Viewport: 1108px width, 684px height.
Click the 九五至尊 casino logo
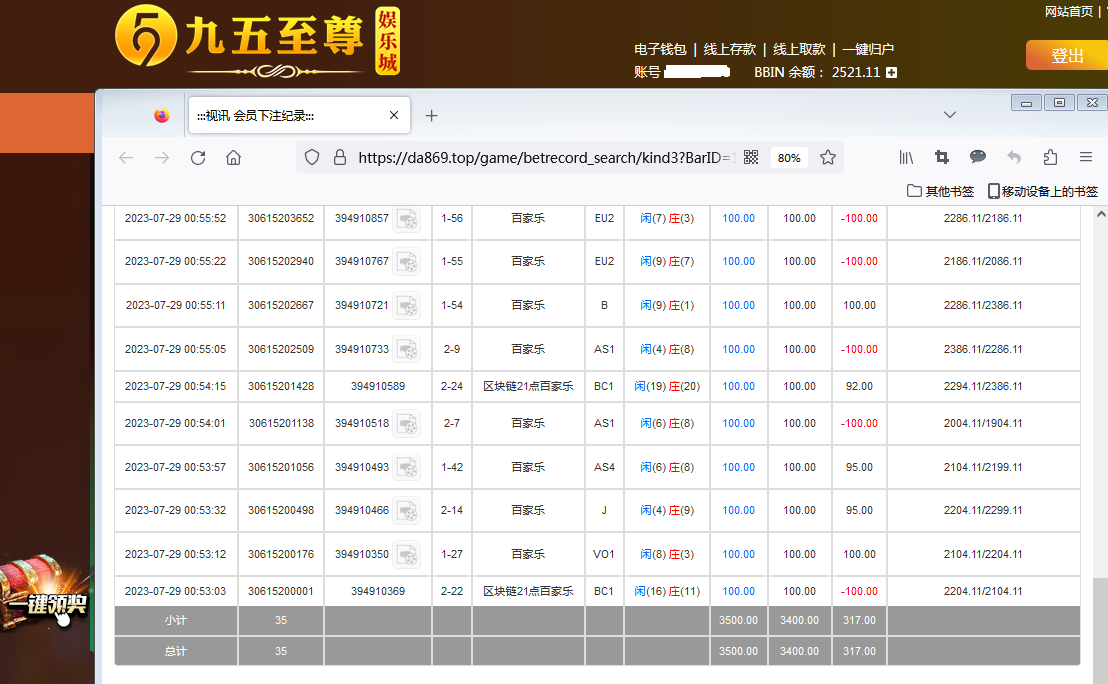point(258,41)
